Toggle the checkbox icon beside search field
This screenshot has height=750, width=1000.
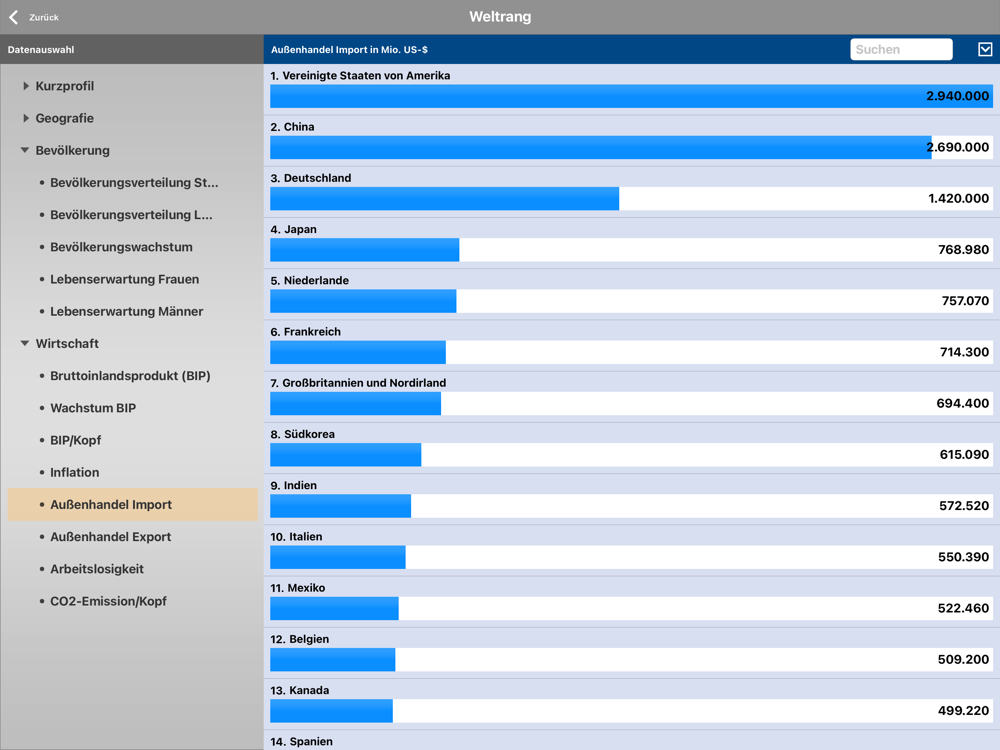(985, 49)
